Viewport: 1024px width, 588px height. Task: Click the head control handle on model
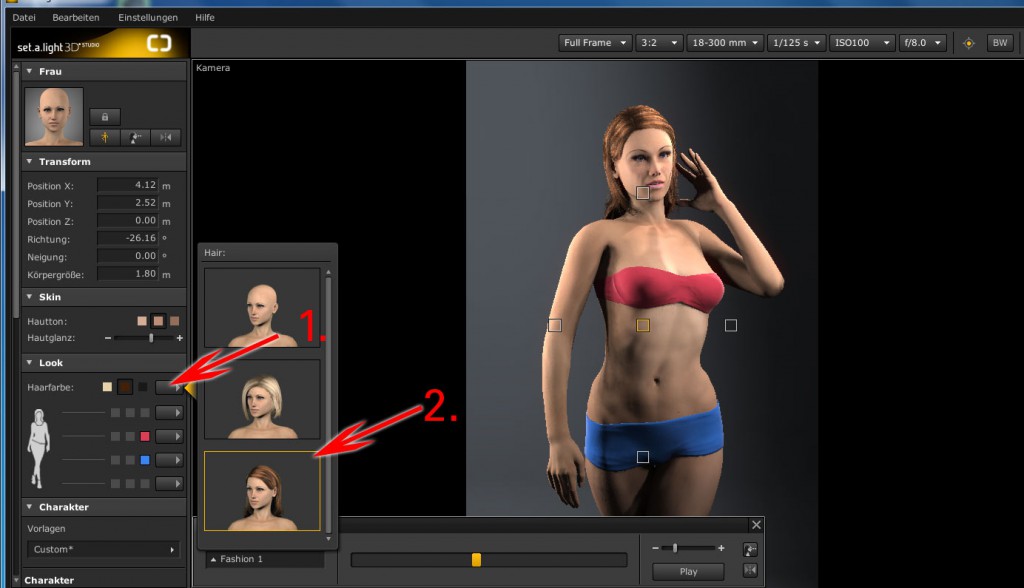tap(643, 193)
